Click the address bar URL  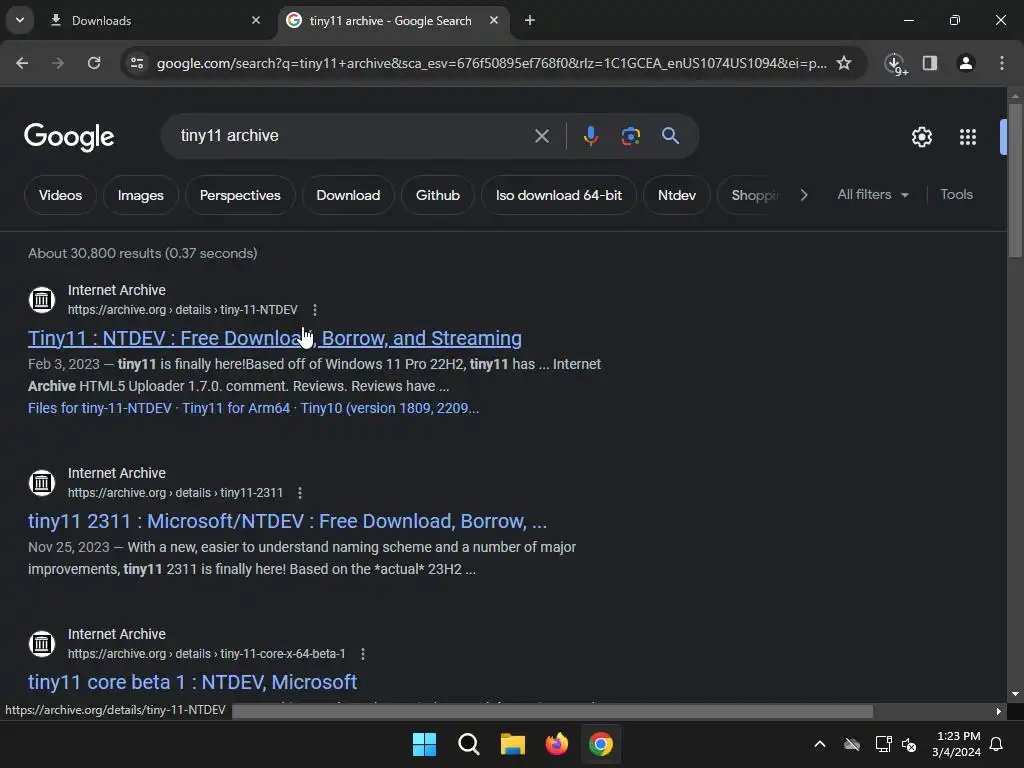tap(491, 63)
